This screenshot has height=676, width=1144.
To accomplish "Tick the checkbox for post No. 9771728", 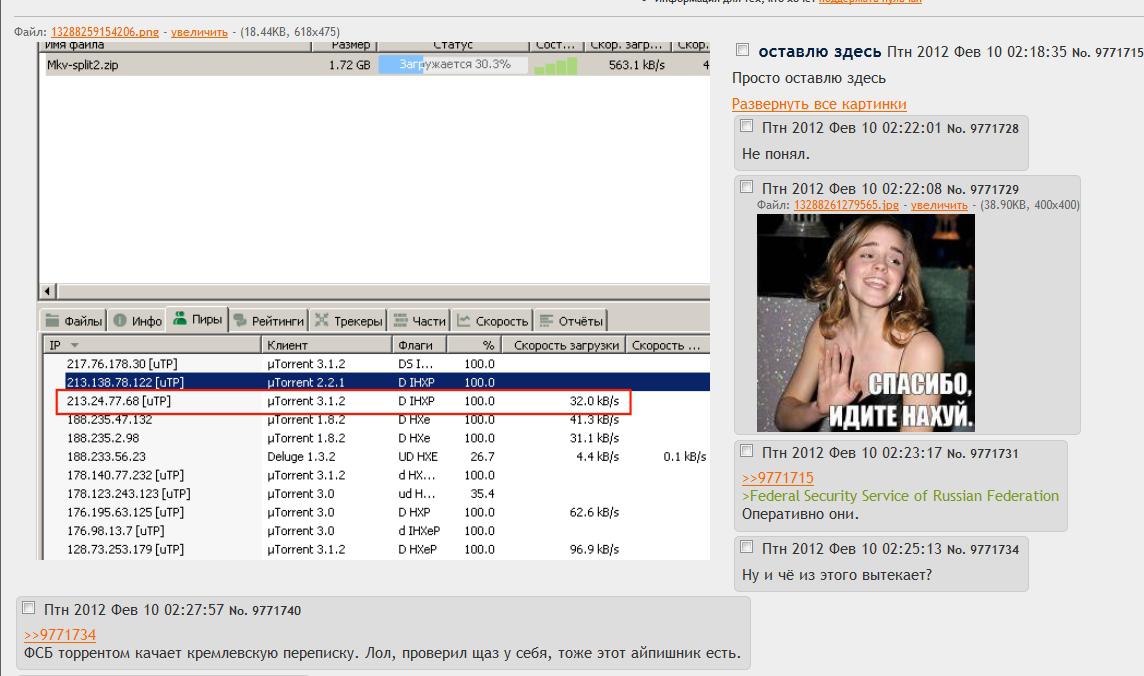I will coord(746,126).
